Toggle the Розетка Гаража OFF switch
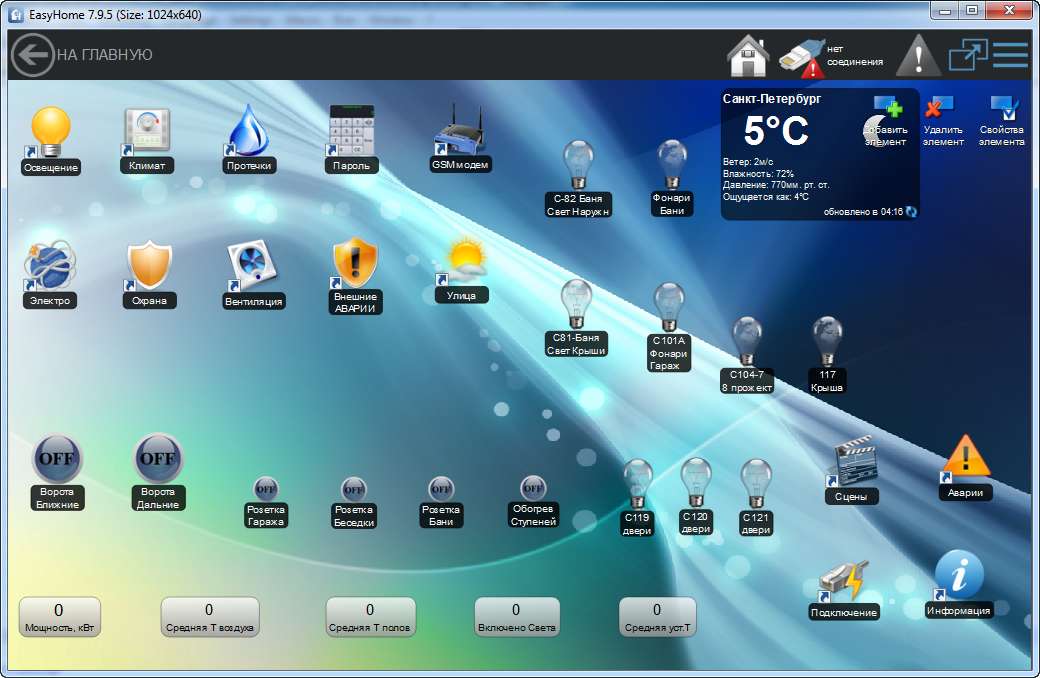 266,489
